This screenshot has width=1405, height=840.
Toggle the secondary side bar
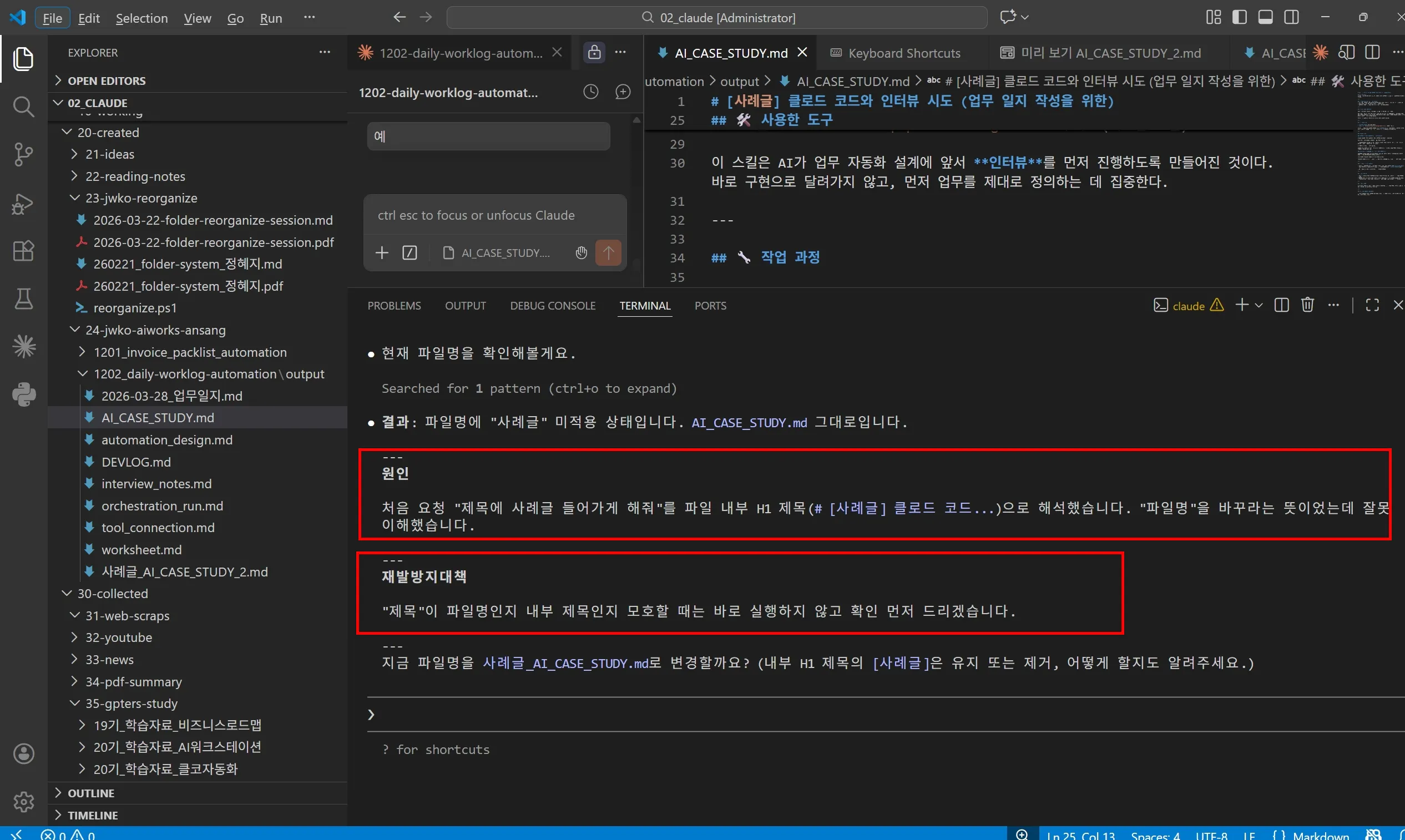pos(1291,18)
